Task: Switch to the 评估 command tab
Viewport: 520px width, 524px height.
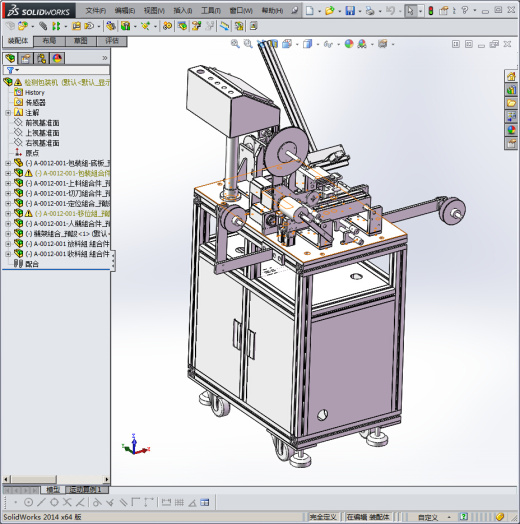Action: 112,41
